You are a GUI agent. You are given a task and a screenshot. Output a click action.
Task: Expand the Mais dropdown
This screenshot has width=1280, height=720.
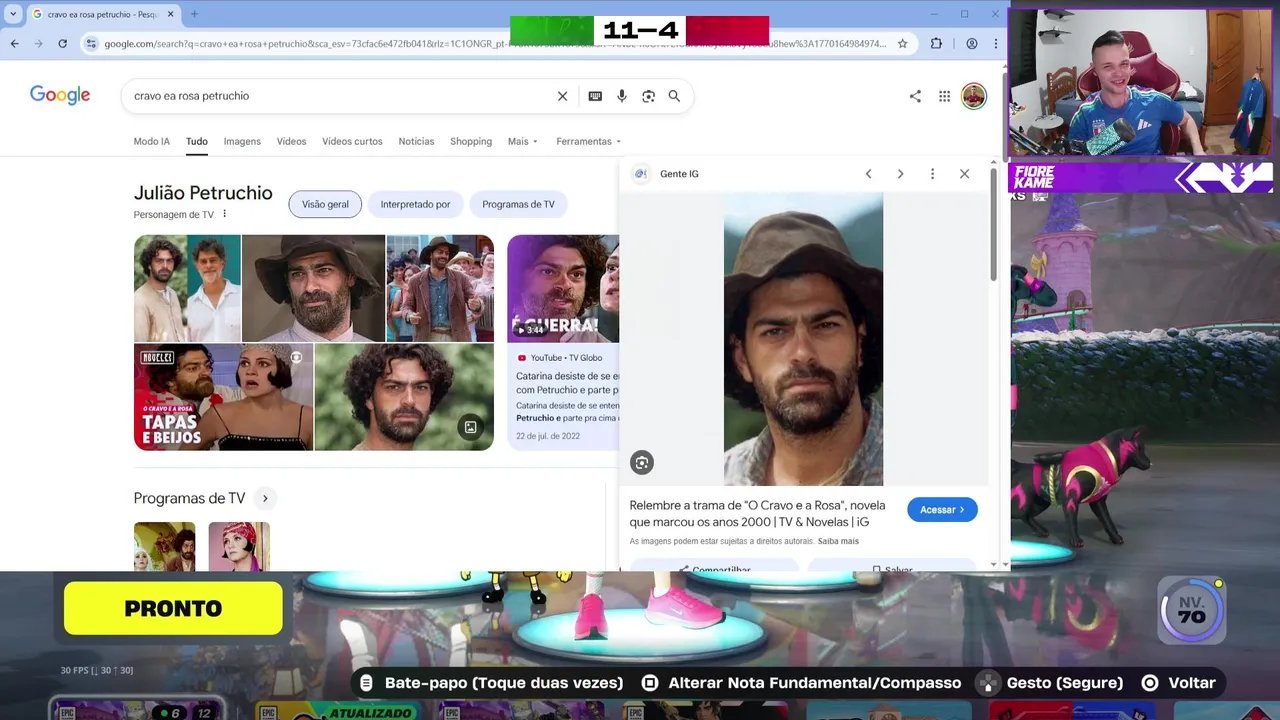(522, 141)
